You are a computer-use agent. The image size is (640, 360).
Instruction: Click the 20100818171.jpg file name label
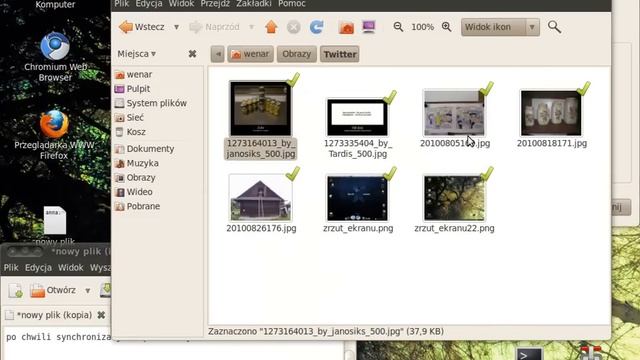click(x=552, y=143)
